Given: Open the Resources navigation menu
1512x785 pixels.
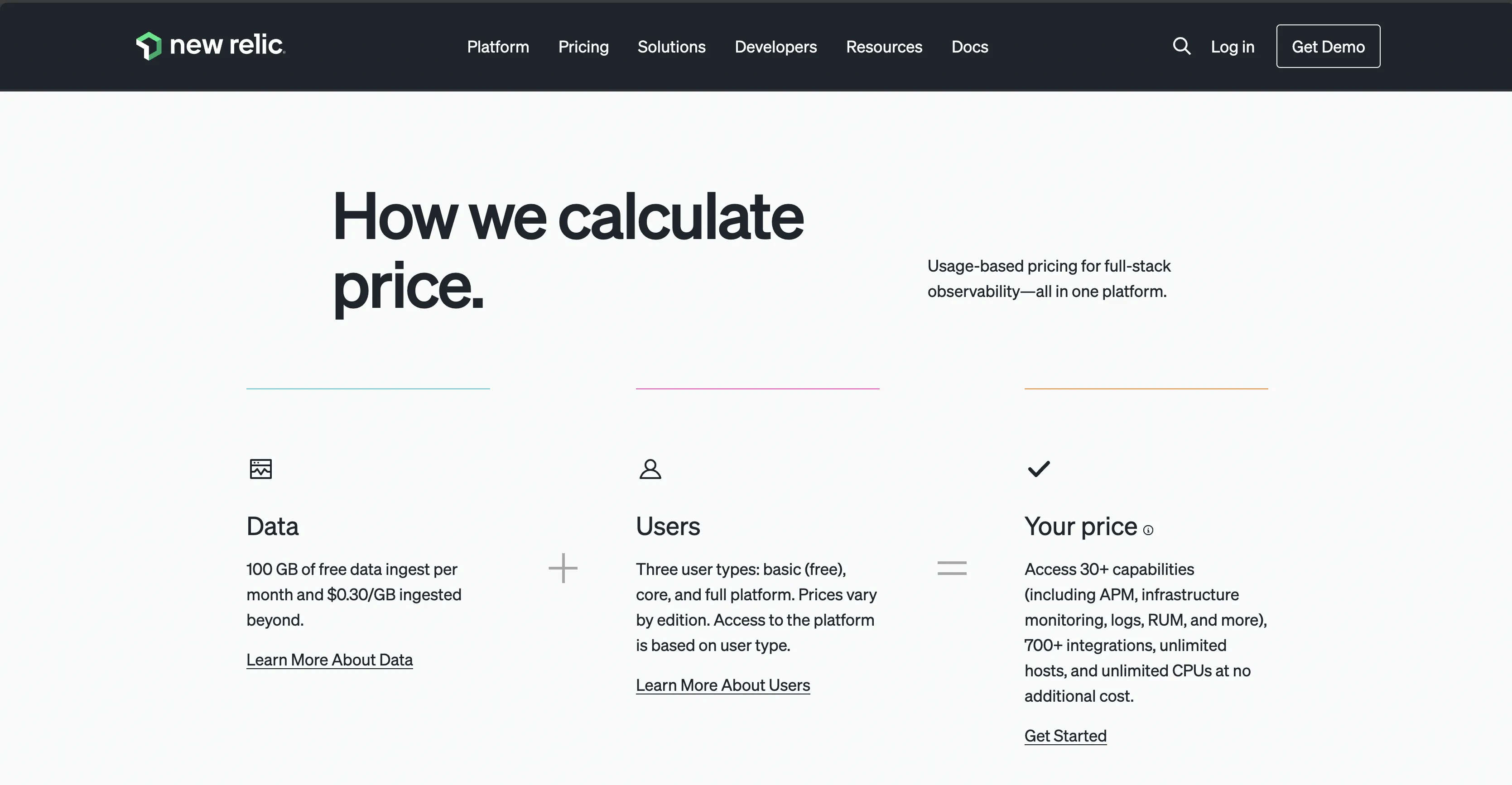Looking at the screenshot, I should pyautogui.click(x=884, y=46).
